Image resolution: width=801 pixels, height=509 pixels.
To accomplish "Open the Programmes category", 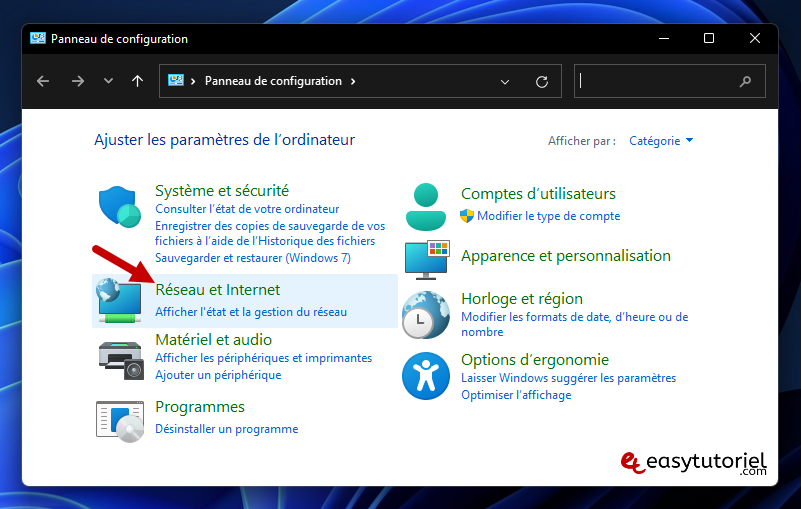I will pos(200,407).
